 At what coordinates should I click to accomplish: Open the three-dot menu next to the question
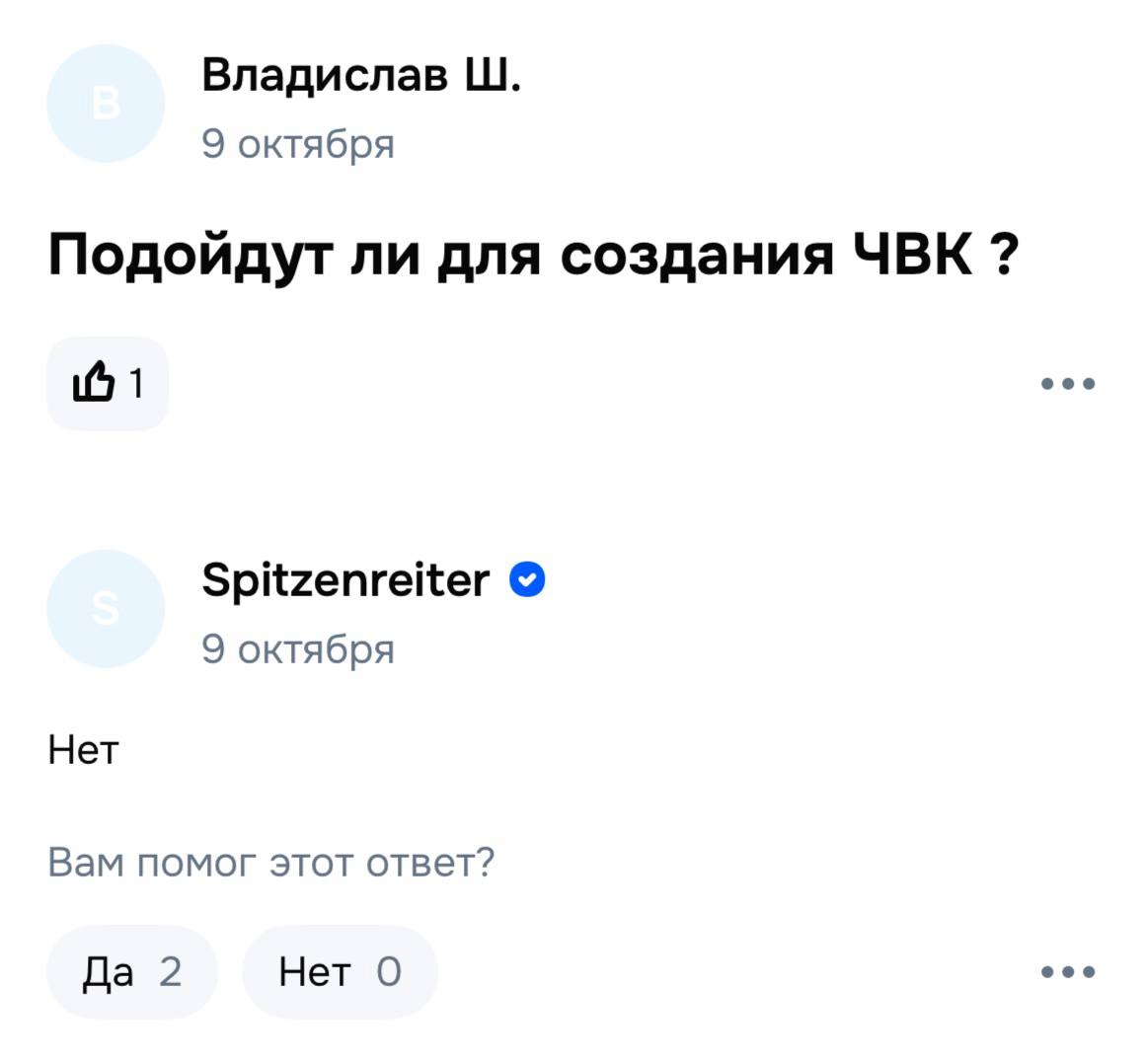1068,383
